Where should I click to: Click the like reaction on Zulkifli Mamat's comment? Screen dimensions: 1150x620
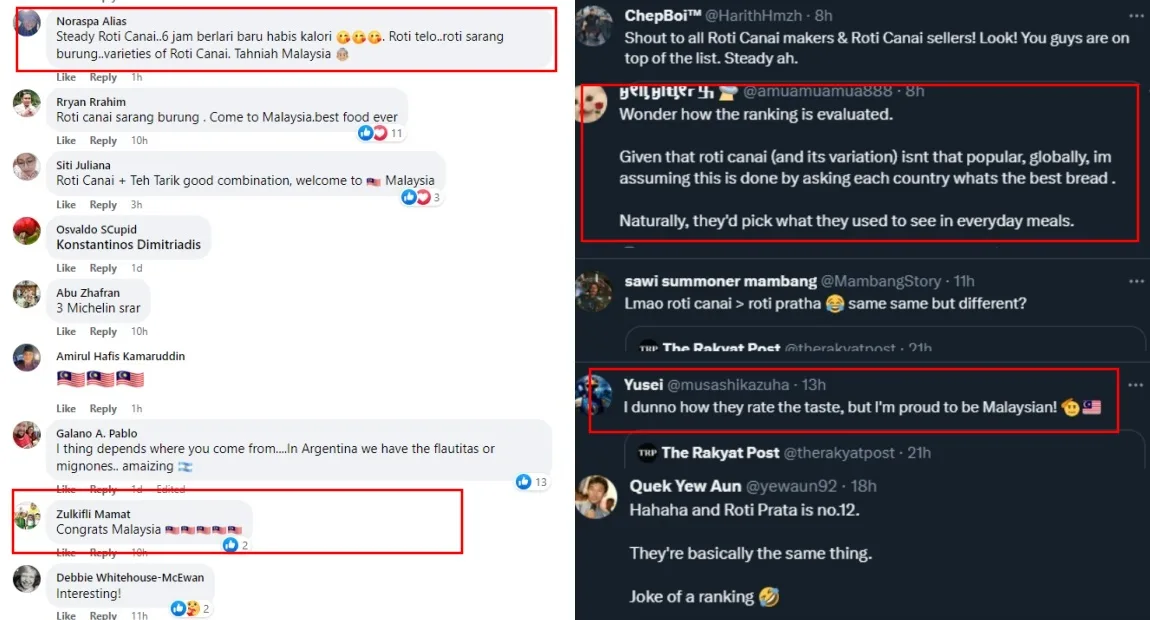tap(231, 545)
